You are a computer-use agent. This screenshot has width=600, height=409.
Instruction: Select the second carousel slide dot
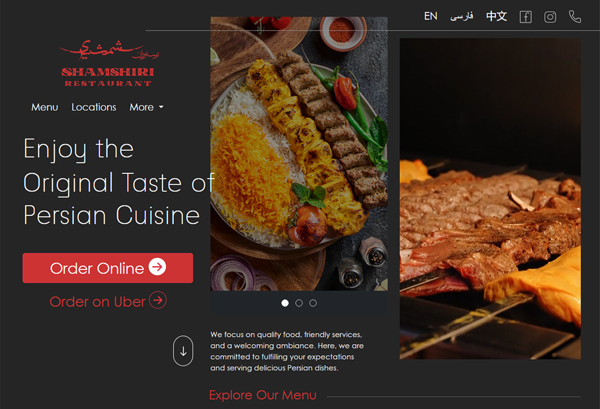[299, 303]
